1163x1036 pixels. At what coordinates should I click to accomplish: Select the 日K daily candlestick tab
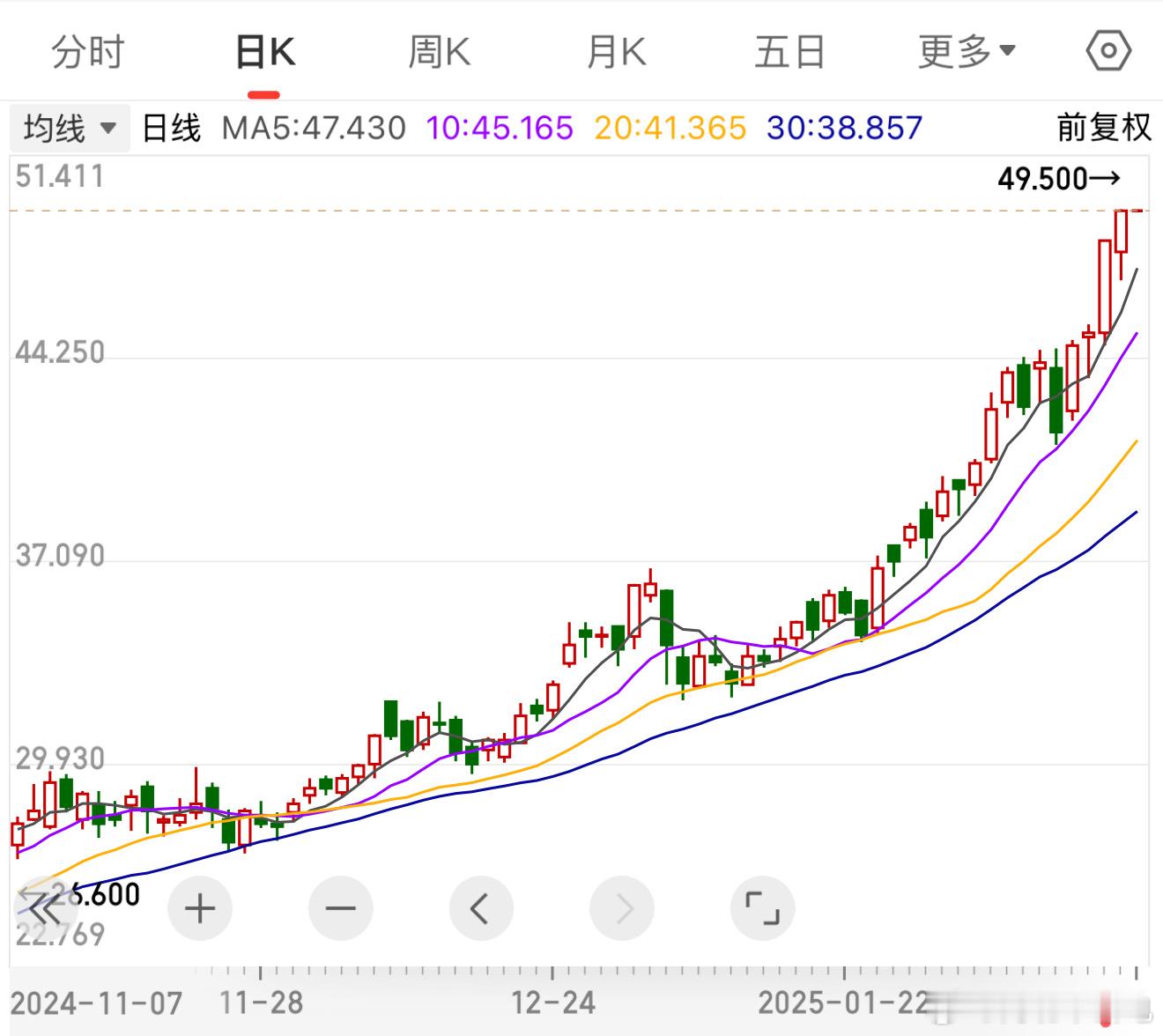point(264,53)
